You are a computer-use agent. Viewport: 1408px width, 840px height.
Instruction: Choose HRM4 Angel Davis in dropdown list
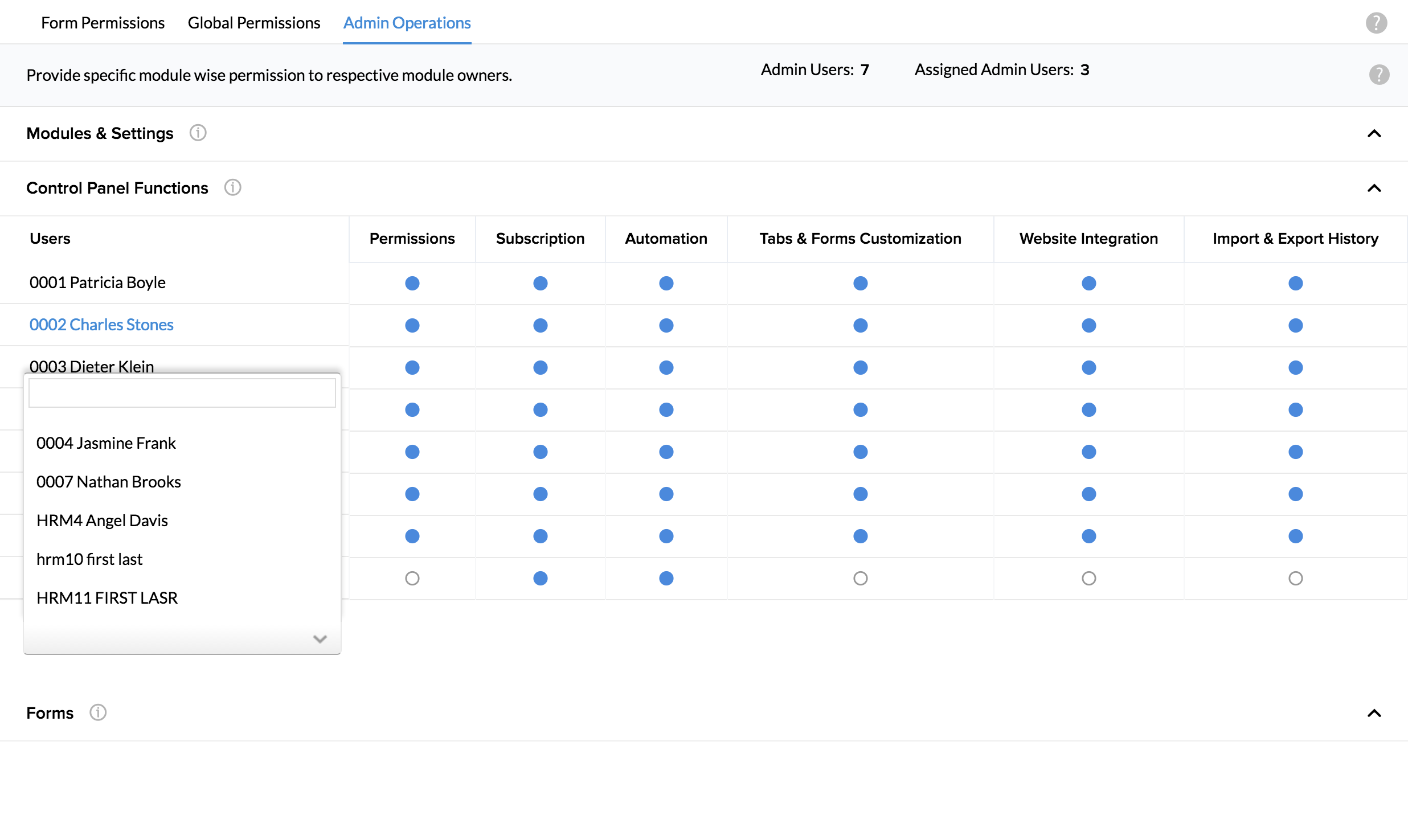pyautogui.click(x=102, y=521)
